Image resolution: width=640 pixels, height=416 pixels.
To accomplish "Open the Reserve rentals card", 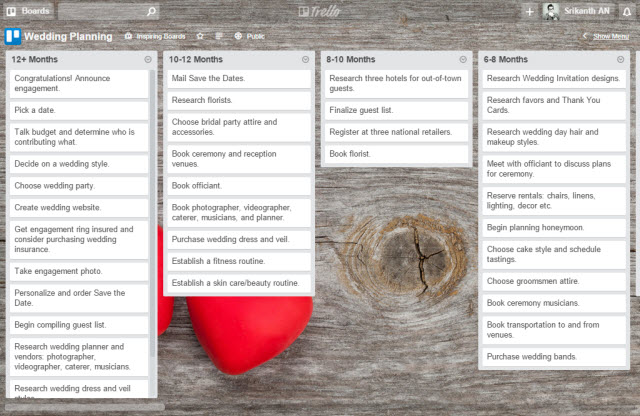I will pos(554,201).
